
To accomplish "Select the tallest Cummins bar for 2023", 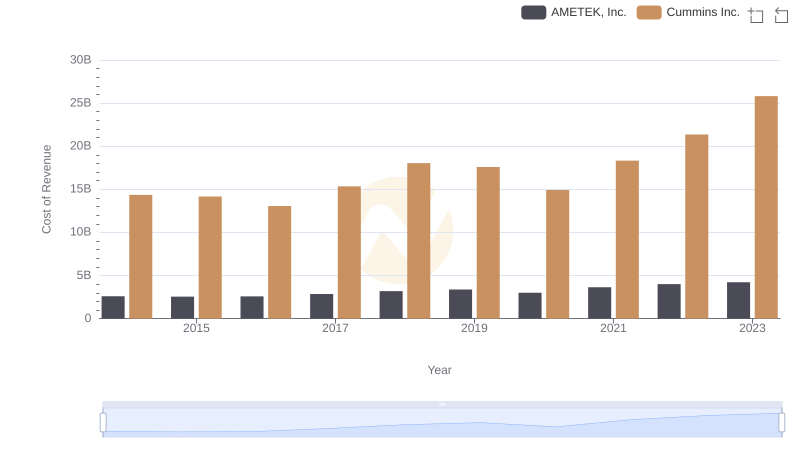I will click(x=766, y=207).
